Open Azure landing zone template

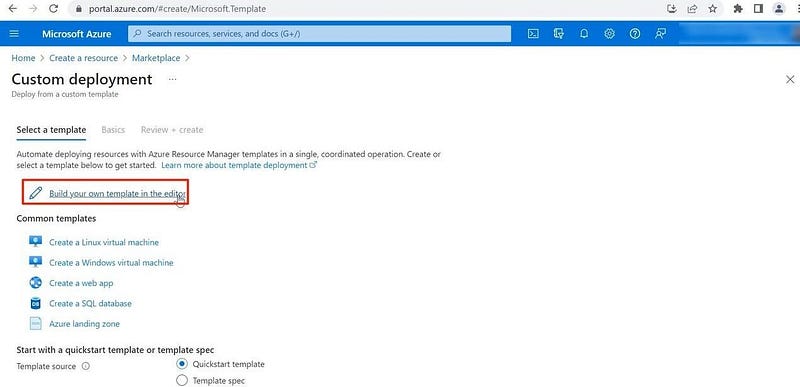(85, 324)
